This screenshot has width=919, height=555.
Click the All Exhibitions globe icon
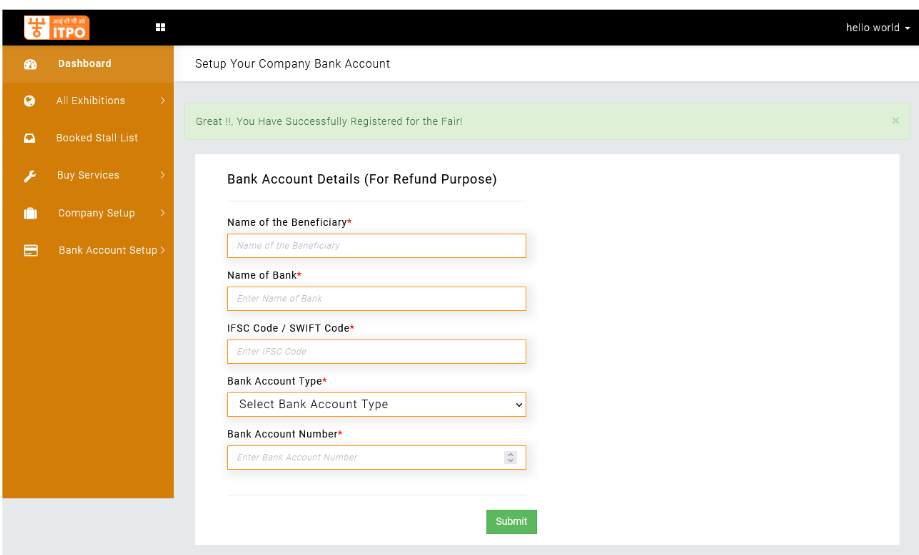point(29,101)
